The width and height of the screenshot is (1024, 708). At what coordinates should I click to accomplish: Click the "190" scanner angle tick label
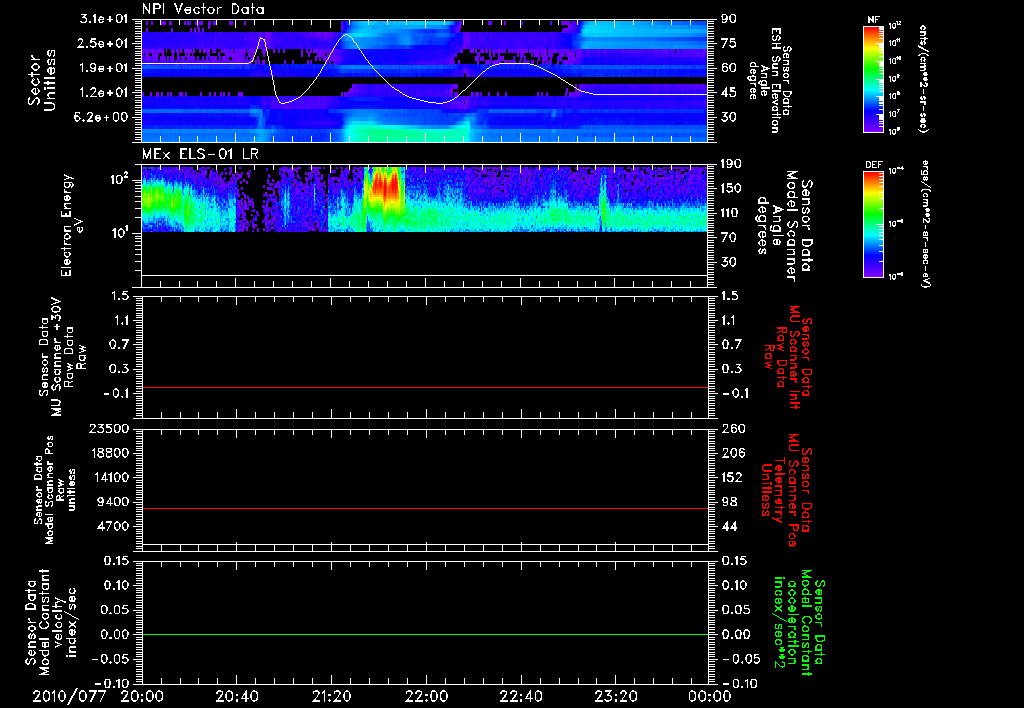pos(733,164)
